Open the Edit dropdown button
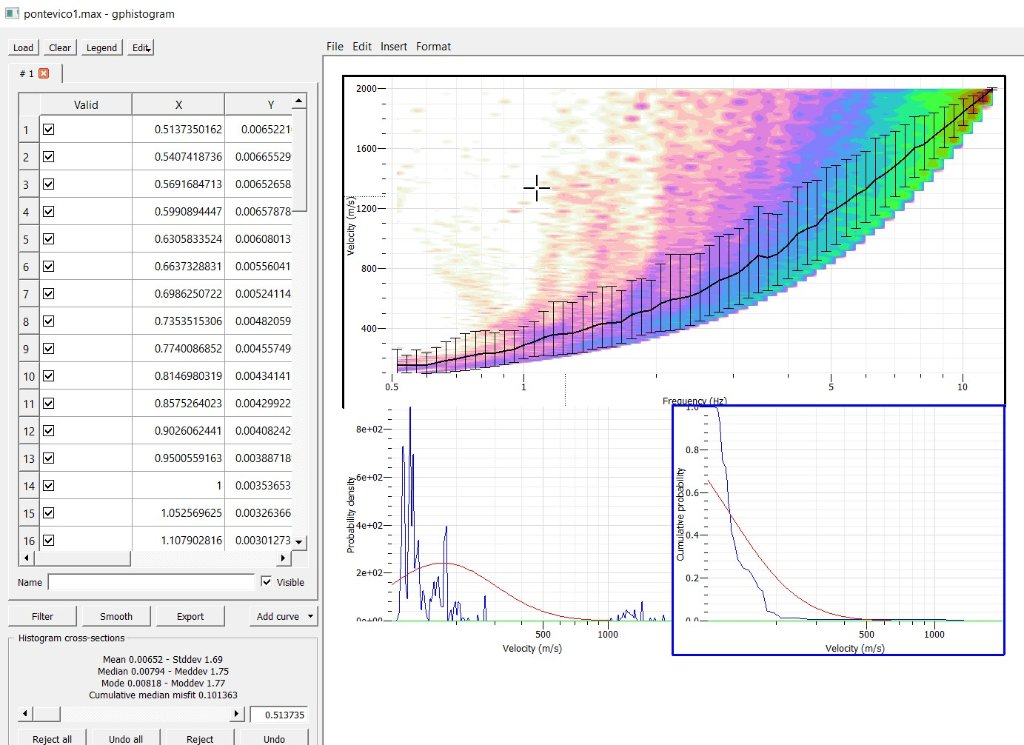 pyautogui.click(x=140, y=47)
